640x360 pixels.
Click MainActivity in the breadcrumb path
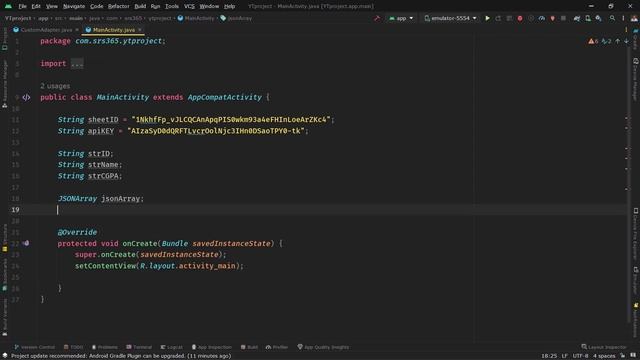196,18
